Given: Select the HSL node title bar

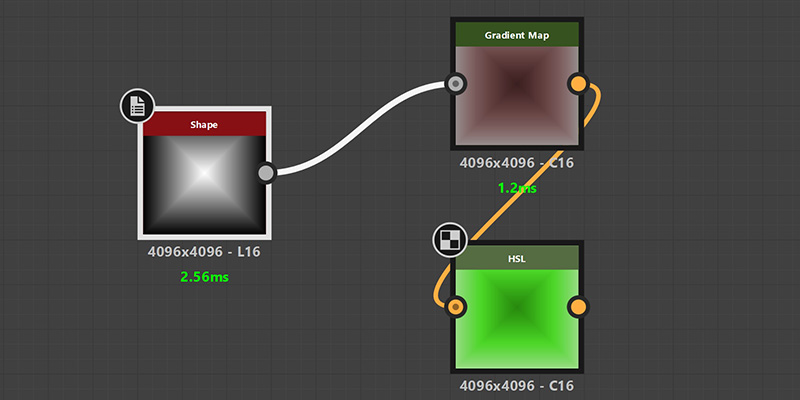Looking at the screenshot, I should tap(516, 258).
